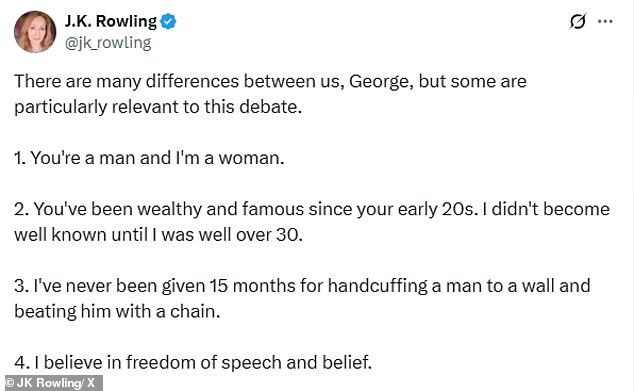The image size is (634, 391).
Task: Click the word 'handcuffing' in point three
Action: point(377,286)
